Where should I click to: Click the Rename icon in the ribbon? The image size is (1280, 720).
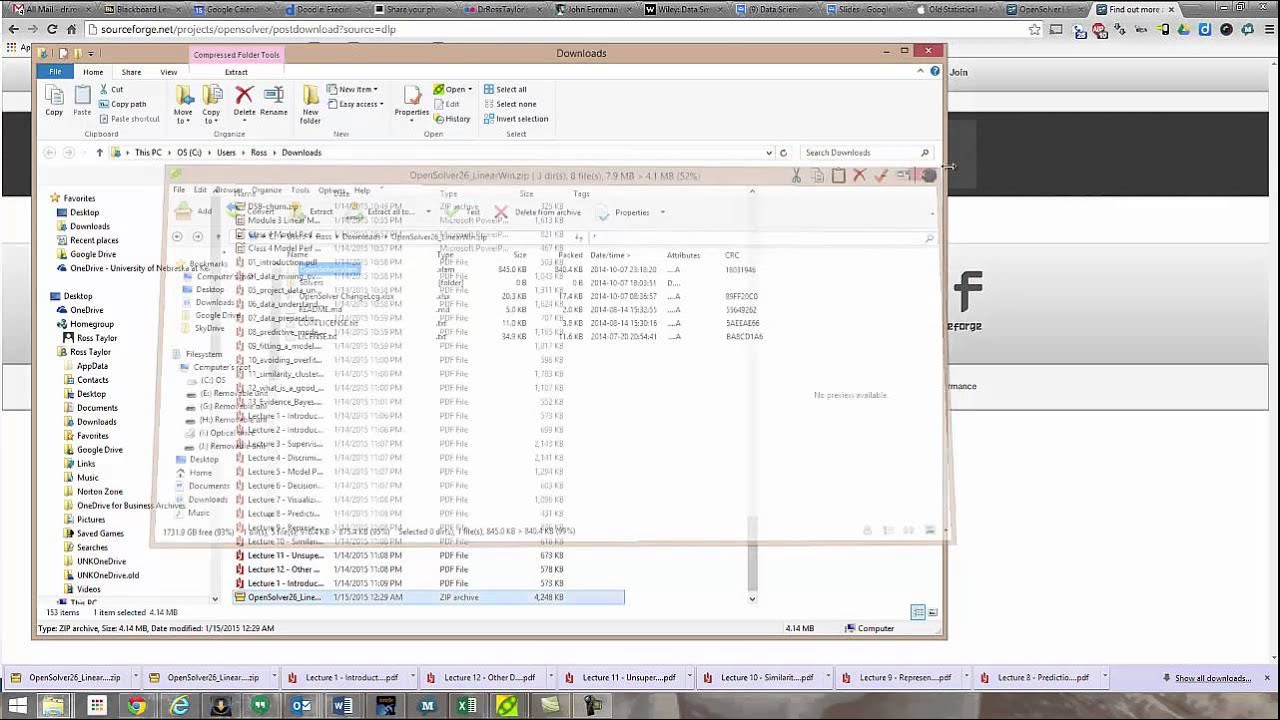[x=274, y=95]
